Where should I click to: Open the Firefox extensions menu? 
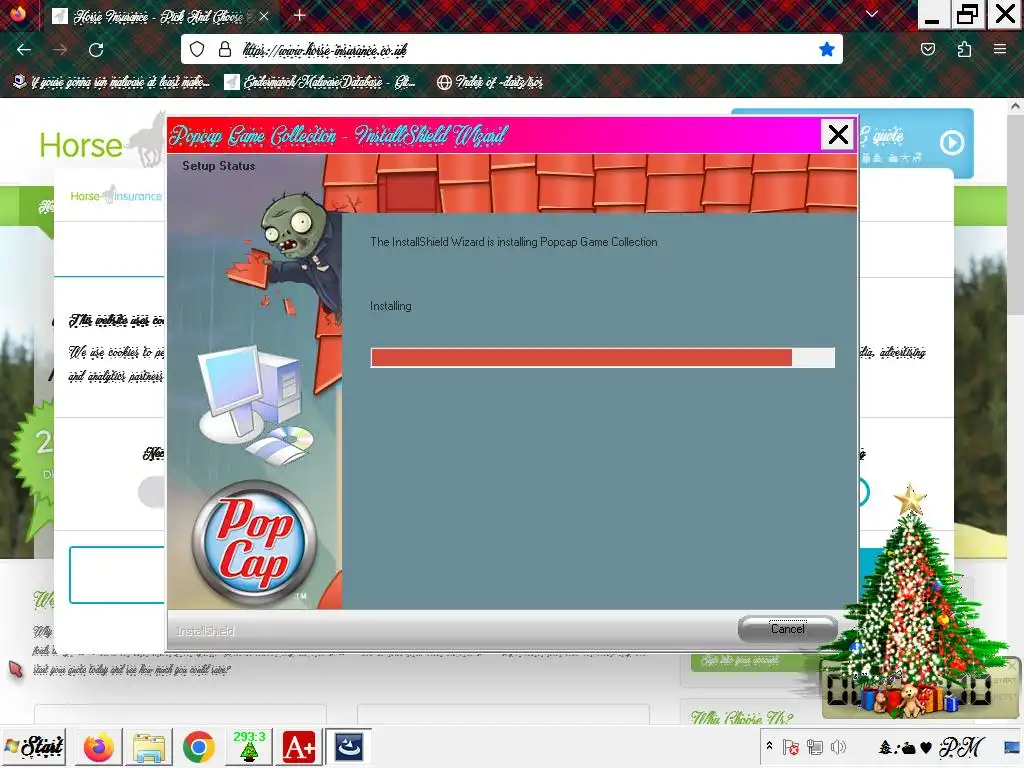pos(964,49)
